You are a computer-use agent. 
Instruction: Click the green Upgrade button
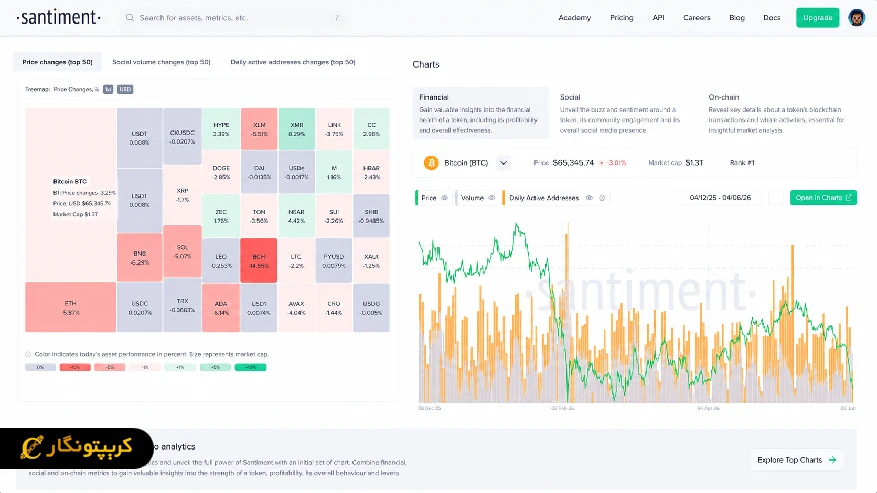click(817, 17)
